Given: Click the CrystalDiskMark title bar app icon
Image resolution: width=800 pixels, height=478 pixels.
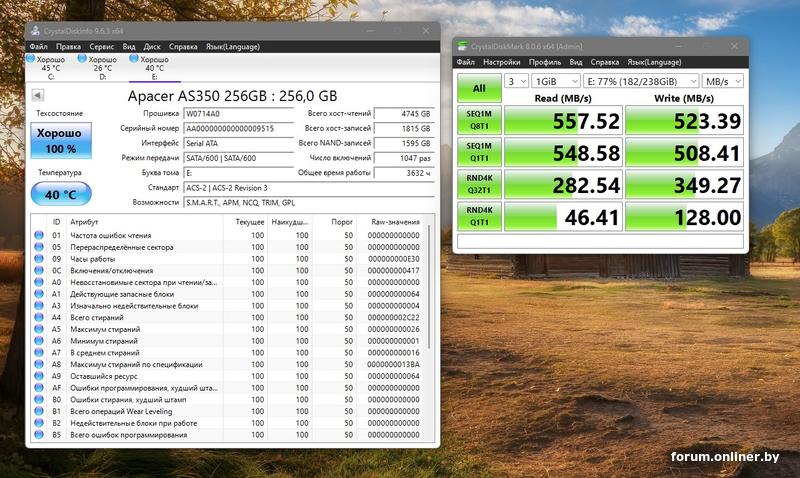Looking at the screenshot, I should pyautogui.click(x=462, y=46).
